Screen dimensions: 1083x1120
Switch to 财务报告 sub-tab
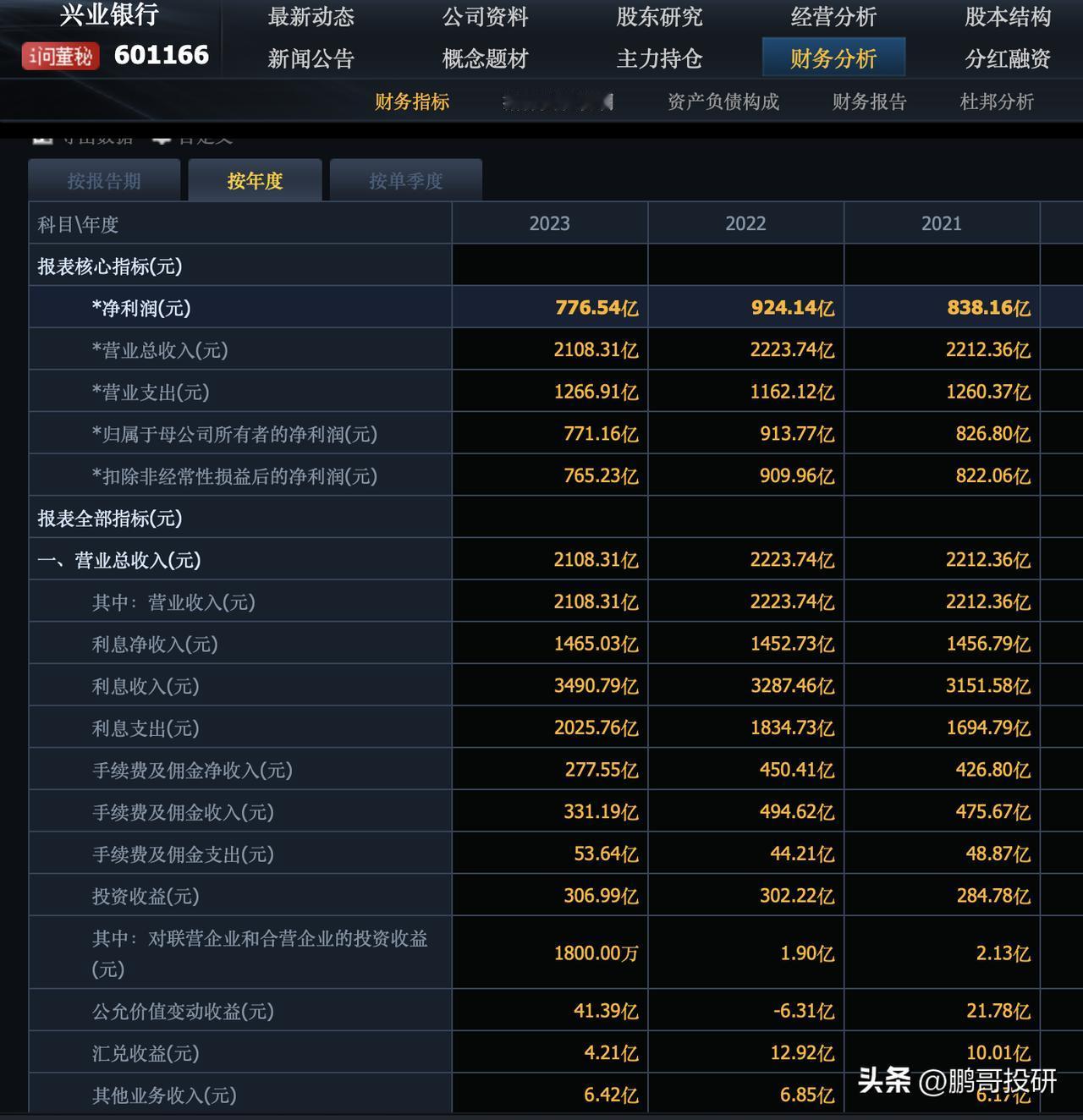[x=869, y=102]
